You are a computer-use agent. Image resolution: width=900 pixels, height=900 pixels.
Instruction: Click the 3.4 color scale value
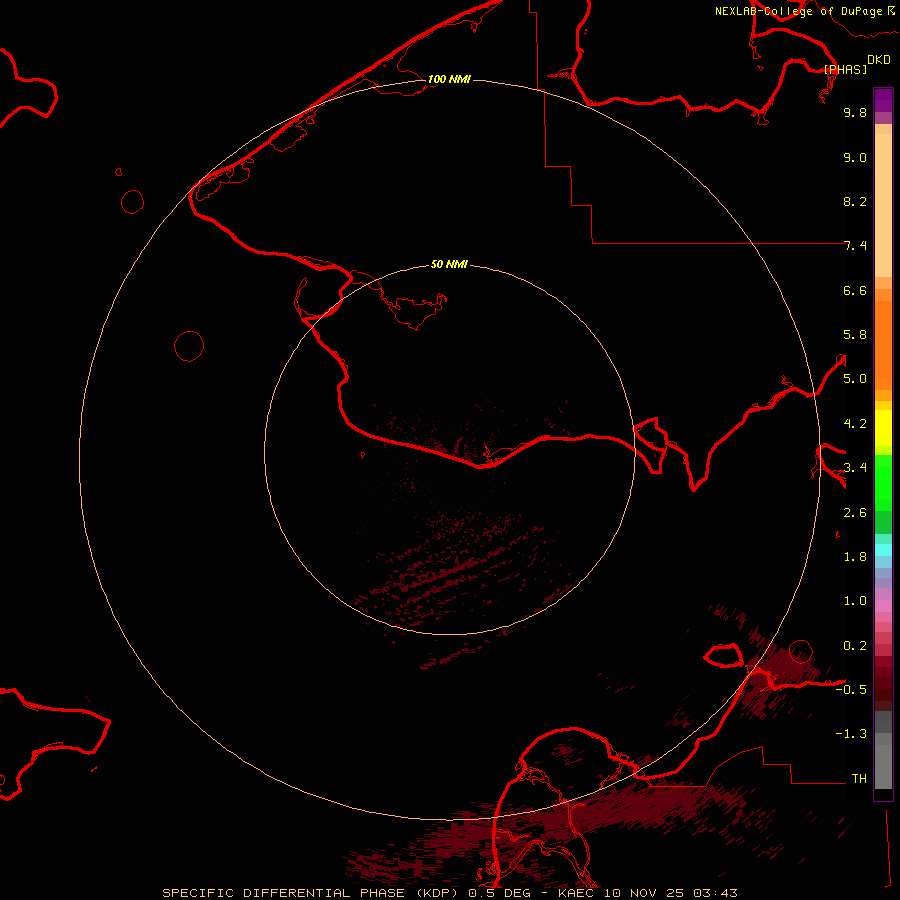pyautogui.click(x=855, y=468)
